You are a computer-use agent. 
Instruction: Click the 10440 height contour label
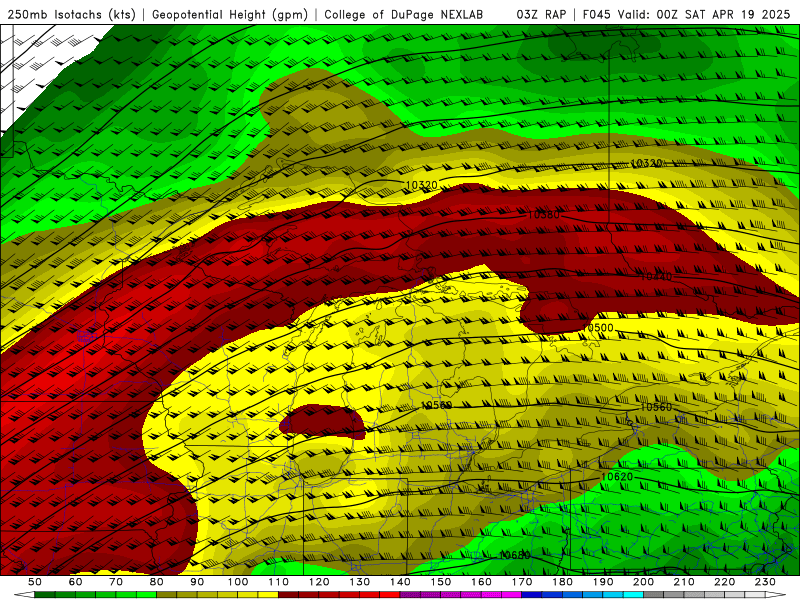point(656,277)
